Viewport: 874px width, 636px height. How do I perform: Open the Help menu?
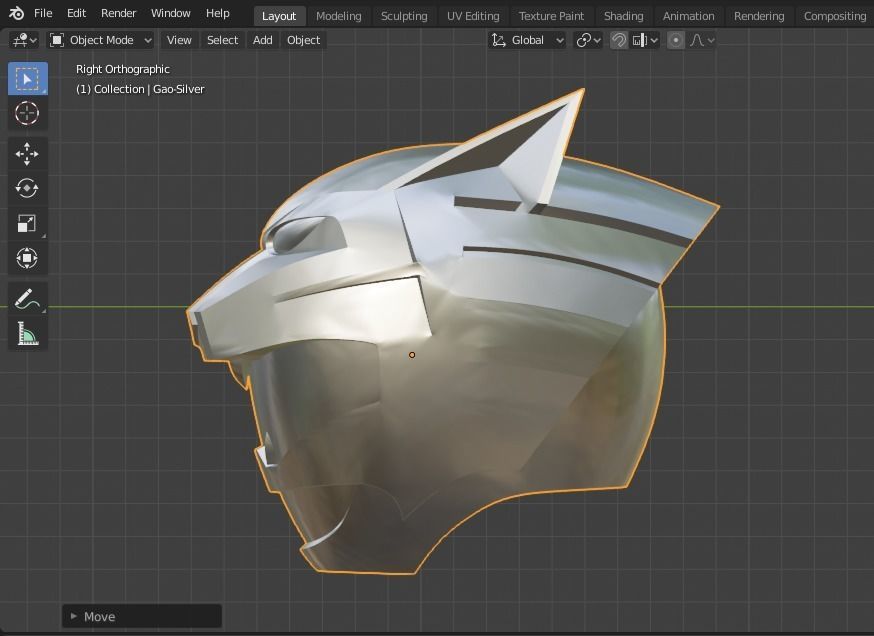click(217, 13)
